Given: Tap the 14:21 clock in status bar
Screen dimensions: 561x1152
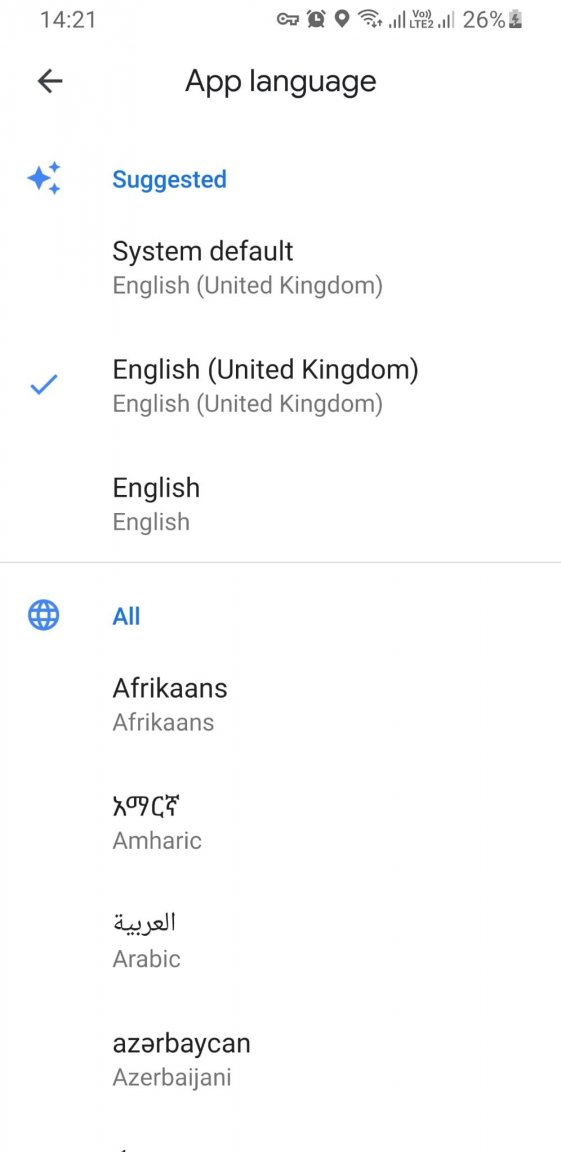Looking at the screenshot, I should 68,20.
